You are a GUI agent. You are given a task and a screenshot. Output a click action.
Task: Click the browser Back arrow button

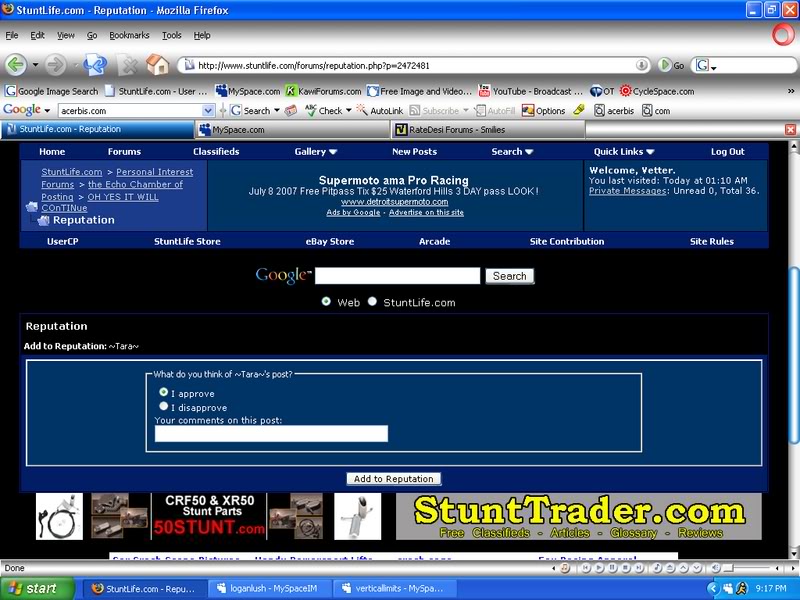(x=16, y=65)
